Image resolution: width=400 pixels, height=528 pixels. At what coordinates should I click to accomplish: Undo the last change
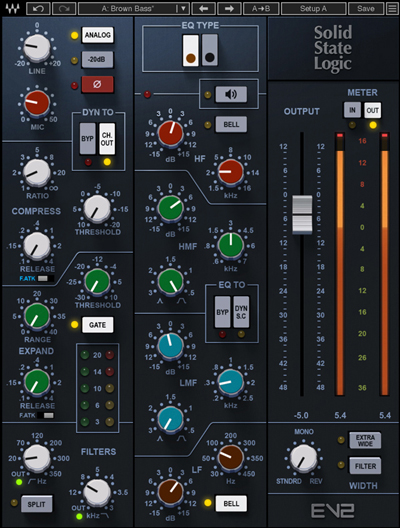tap(38, 8)
